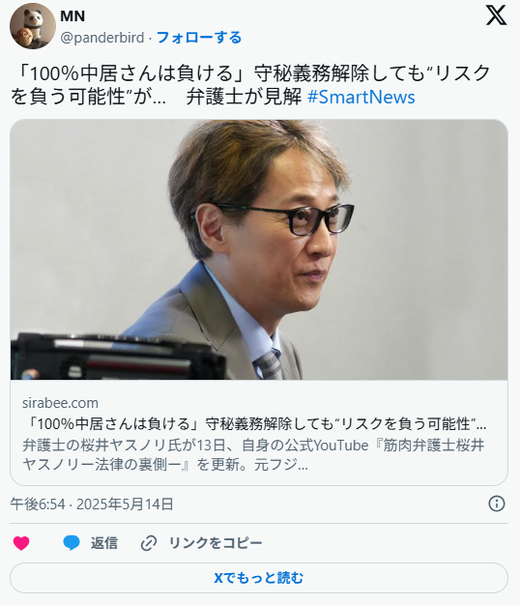Open the #SmartNews hashtag
This screenshot has height=605, width=520.
point(361,97)
